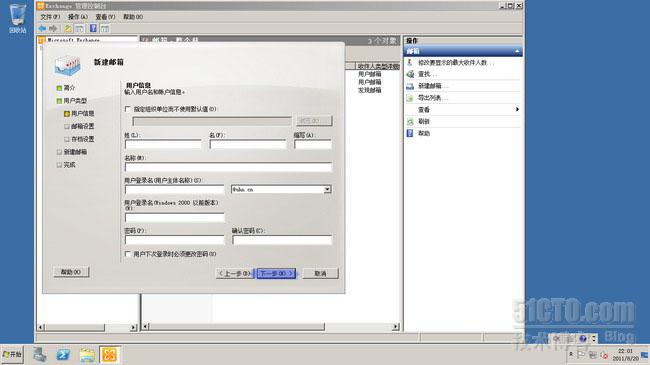This screenshot has height=365, width=650.
Task: Click the 新建邮箱 mailbox icon in the action pane
Action: [x=410, y=86]
